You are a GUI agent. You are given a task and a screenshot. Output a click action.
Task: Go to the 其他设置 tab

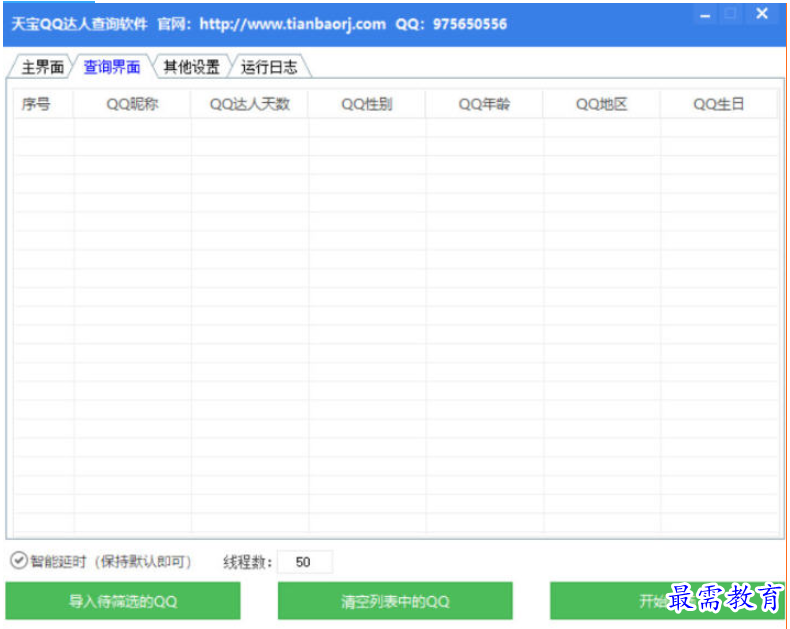tap(191, 67)
